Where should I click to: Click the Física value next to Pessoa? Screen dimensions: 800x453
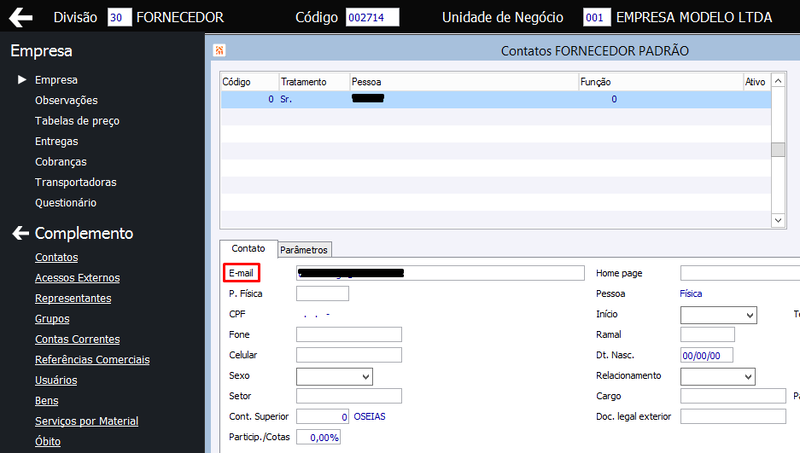click(691, 293)
